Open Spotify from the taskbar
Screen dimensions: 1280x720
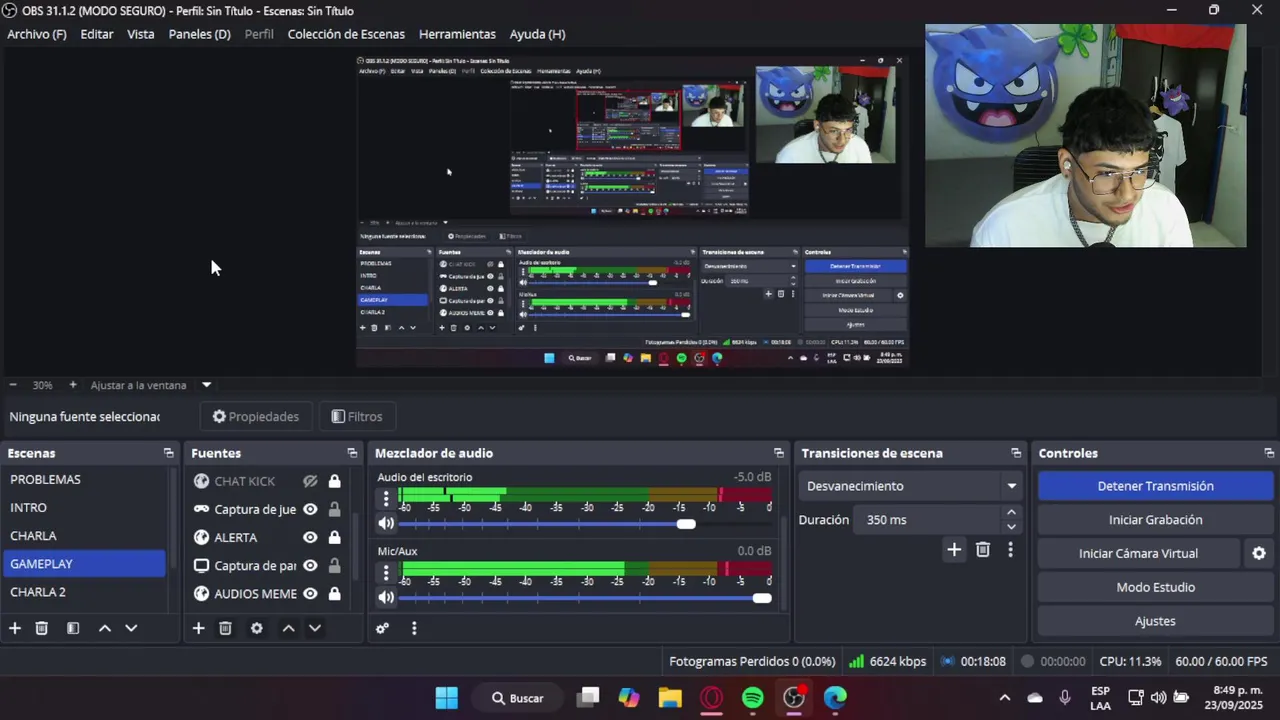click(753, 698)
